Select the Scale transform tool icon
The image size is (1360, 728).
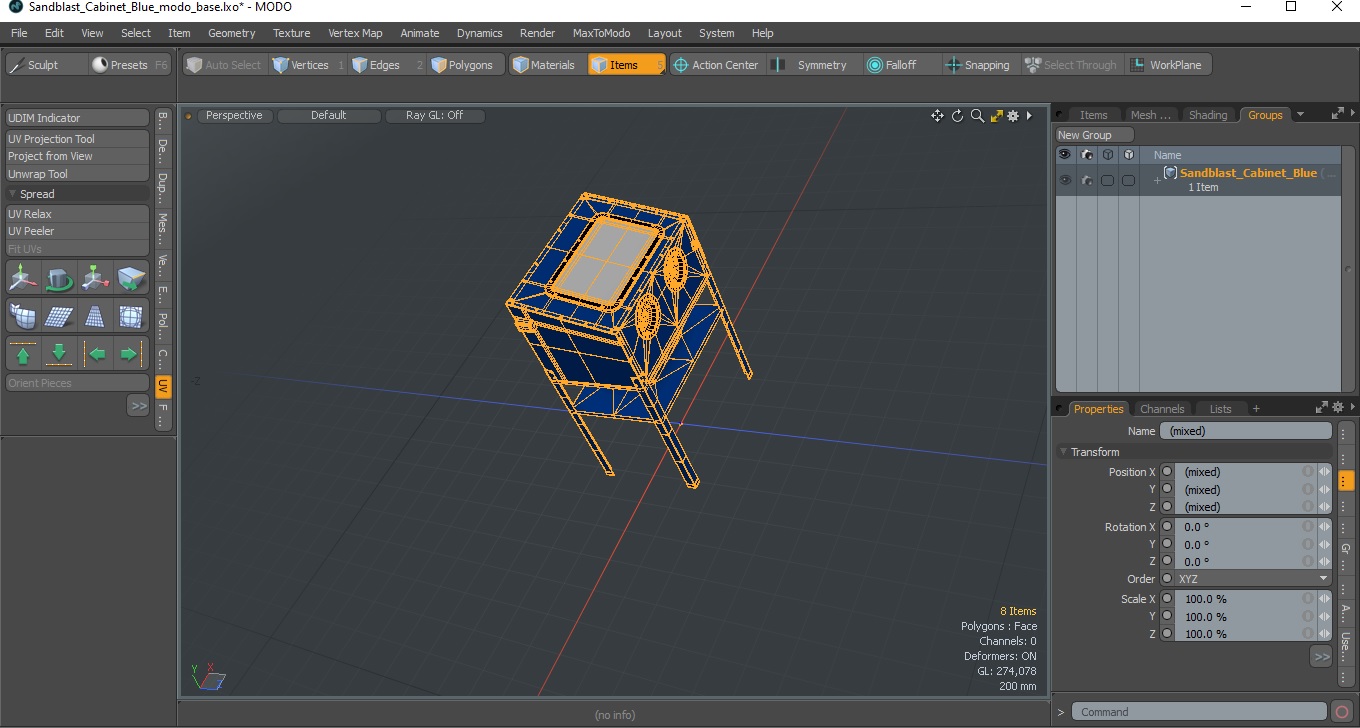95,277
